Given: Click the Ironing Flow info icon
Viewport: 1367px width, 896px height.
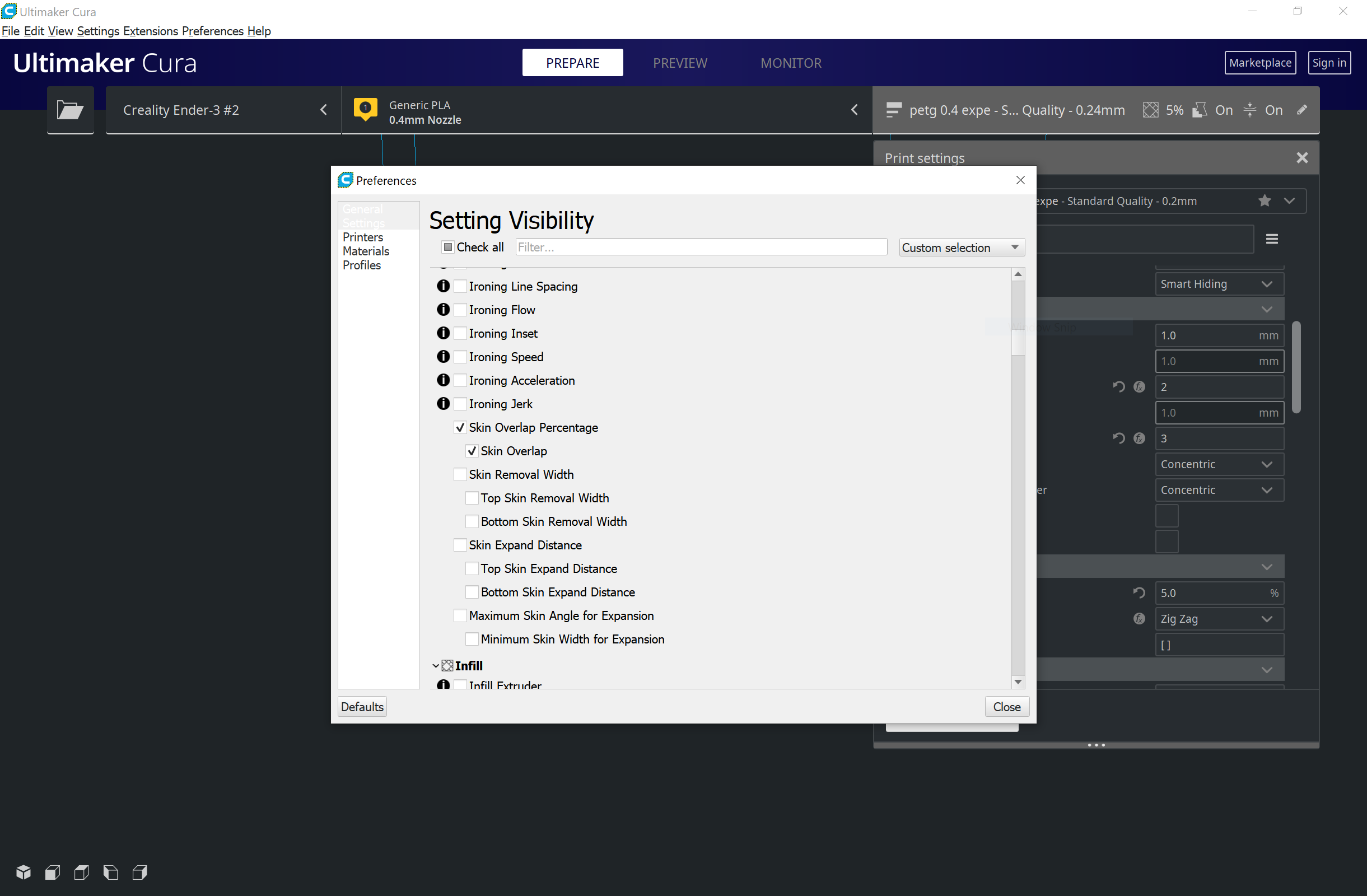Looking at the screenshot, I should (443, 310).
